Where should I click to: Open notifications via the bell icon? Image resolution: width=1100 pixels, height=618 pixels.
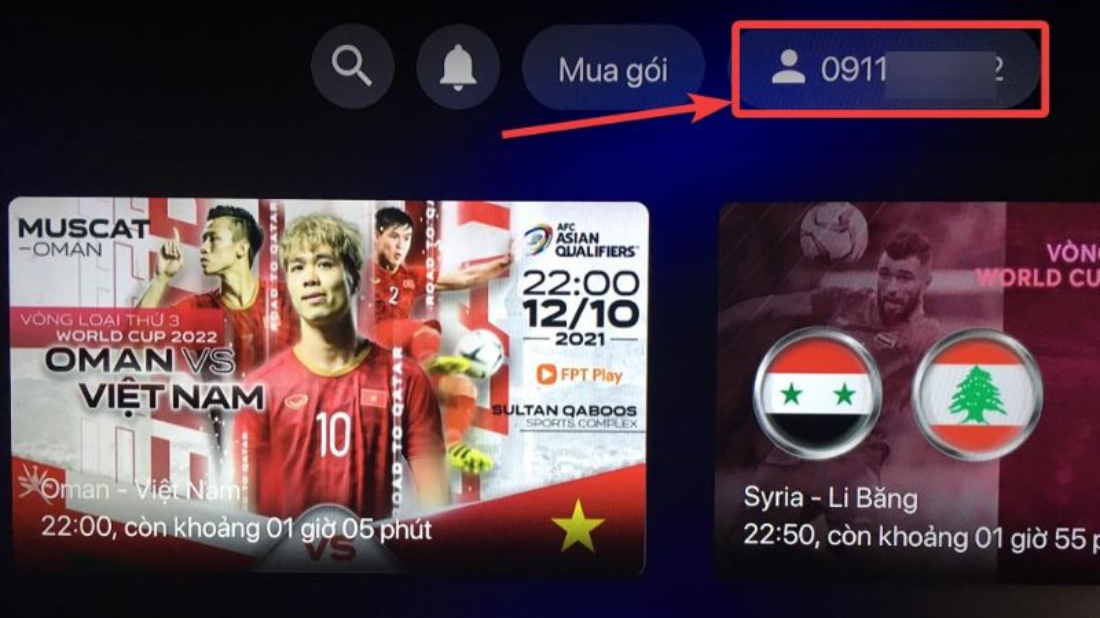pyautogui.click(x=457, y=67)
